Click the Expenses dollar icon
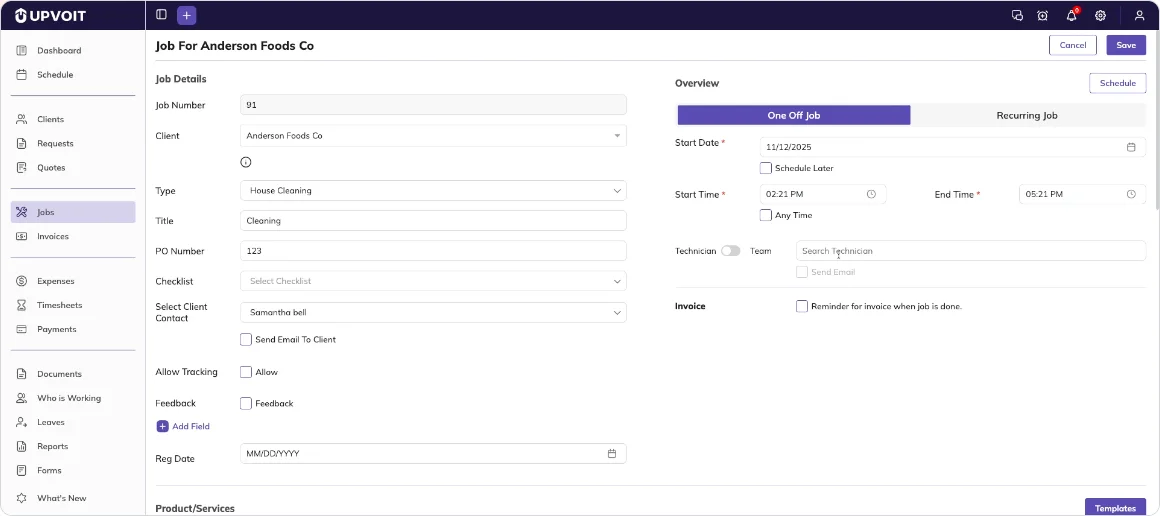The width and height of the screenshot is (1160, 516). pos(21,281)
